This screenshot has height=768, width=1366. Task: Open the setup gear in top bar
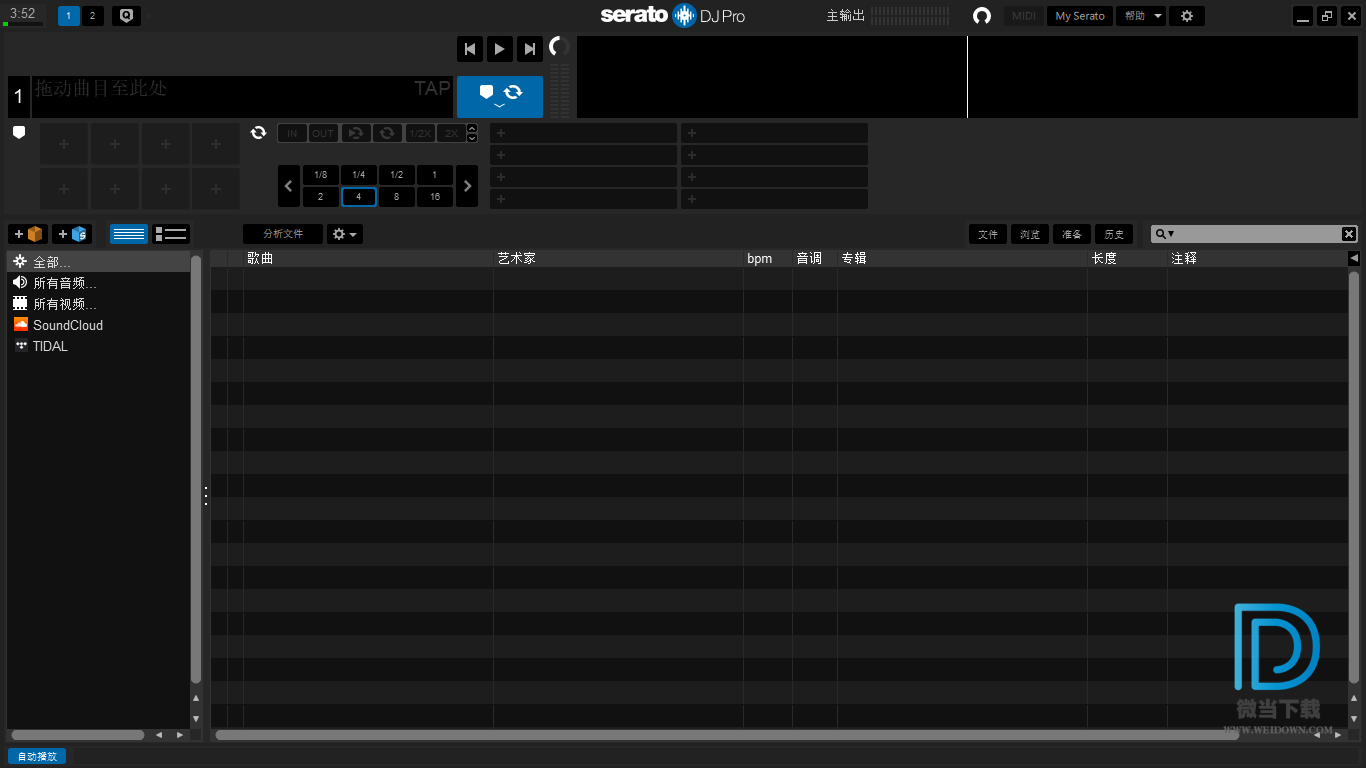coord(1187,16)
